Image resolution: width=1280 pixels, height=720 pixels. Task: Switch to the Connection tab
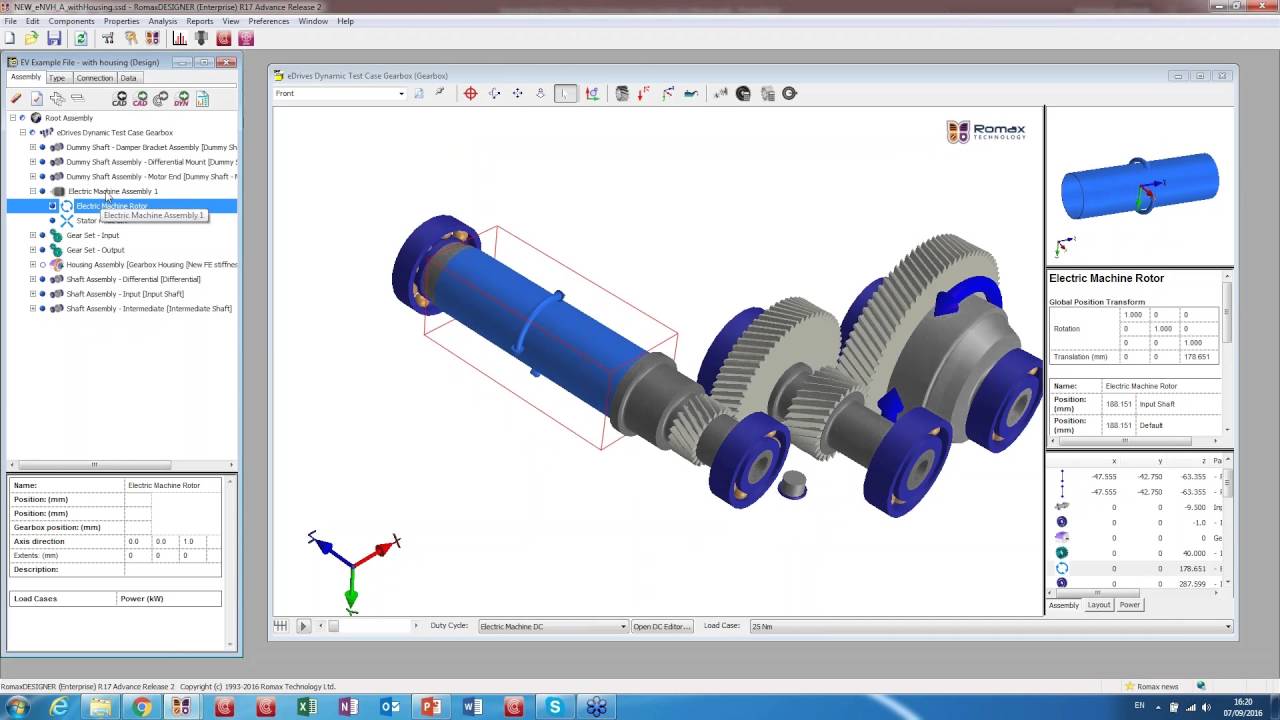tap(95, 78)
